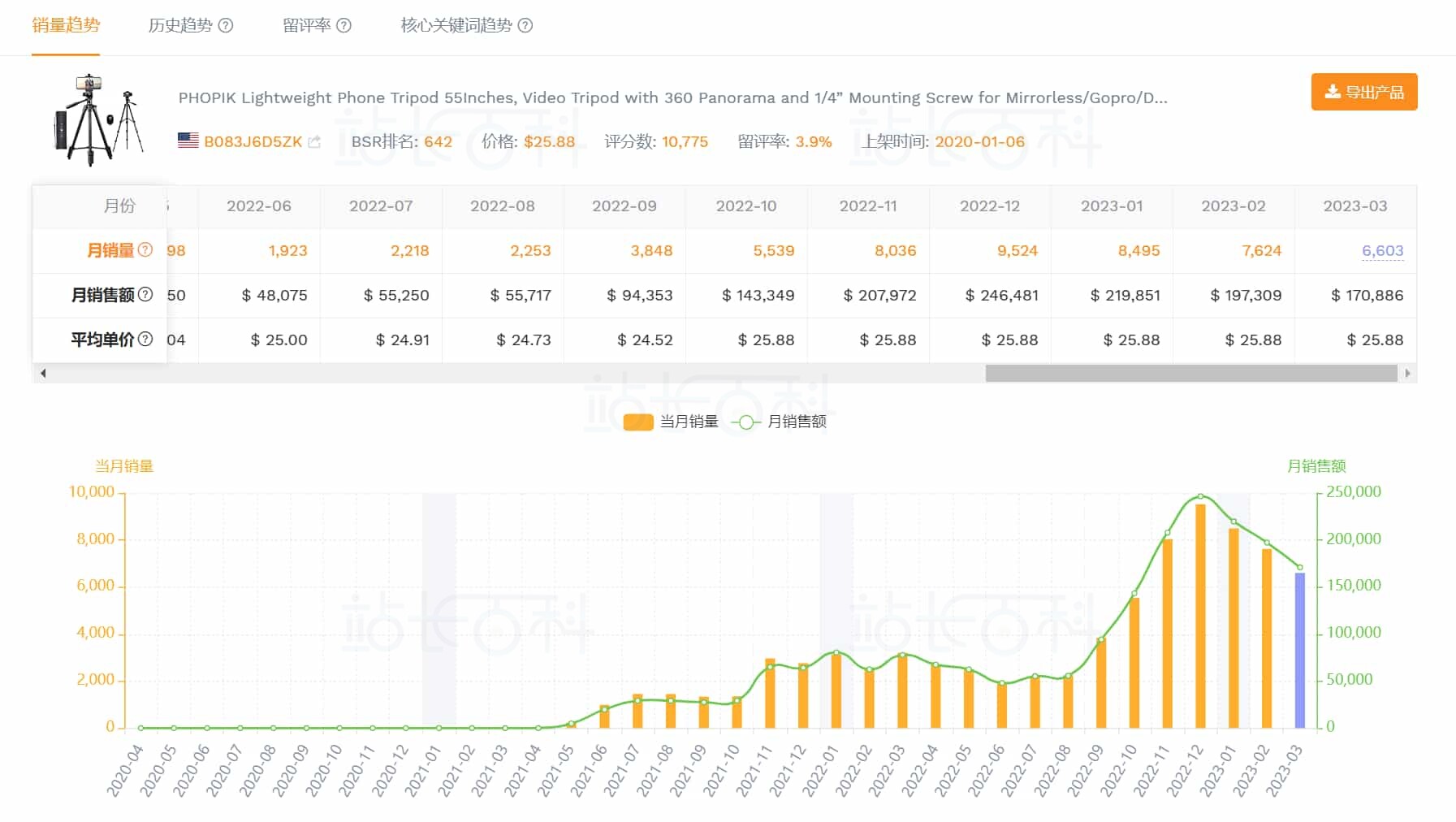Click help icon beside 核心关键词趋势

click(x=525, y=25)
